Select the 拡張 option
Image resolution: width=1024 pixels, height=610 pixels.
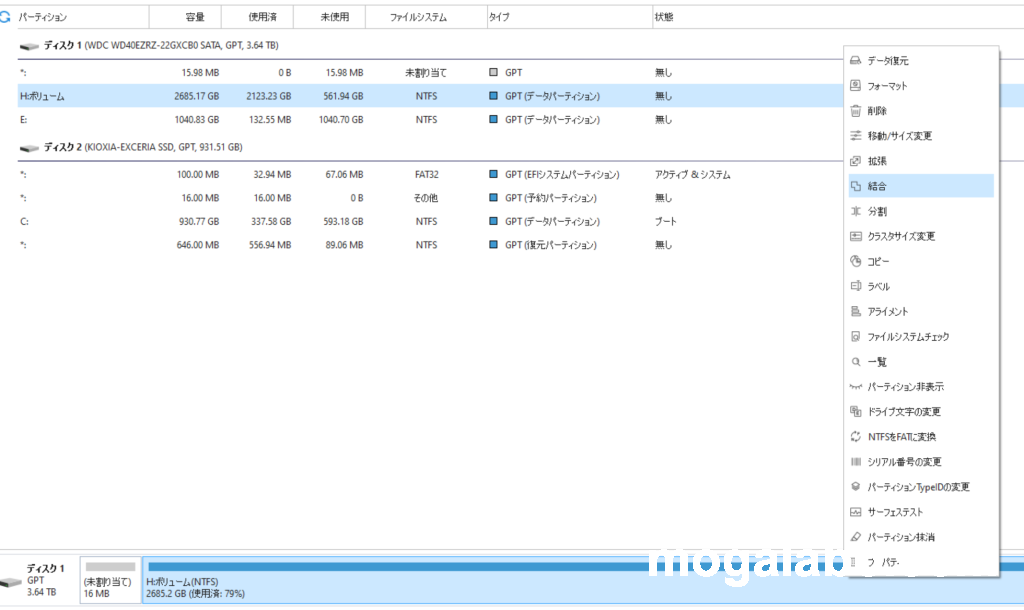click(877, 161)
